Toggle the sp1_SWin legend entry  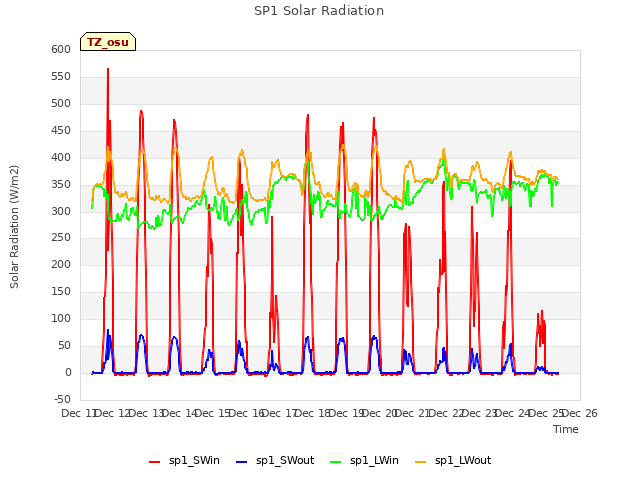[x=184, y=461]
